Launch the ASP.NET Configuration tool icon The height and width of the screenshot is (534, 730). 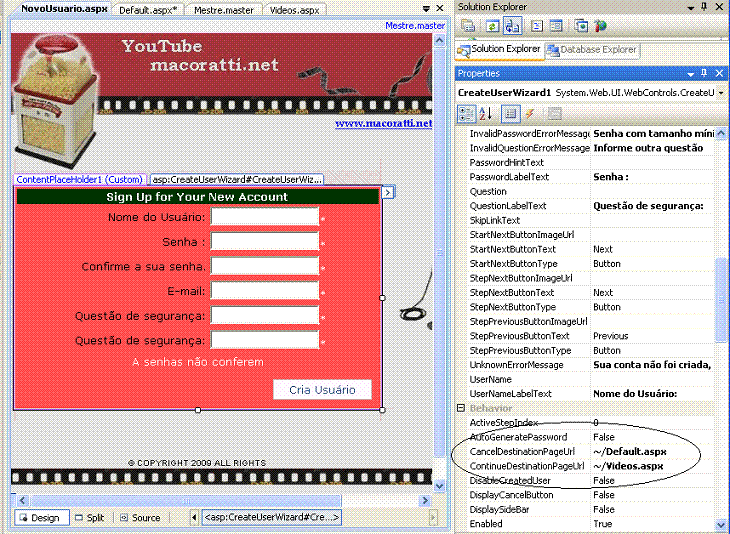tap(601, 26)
